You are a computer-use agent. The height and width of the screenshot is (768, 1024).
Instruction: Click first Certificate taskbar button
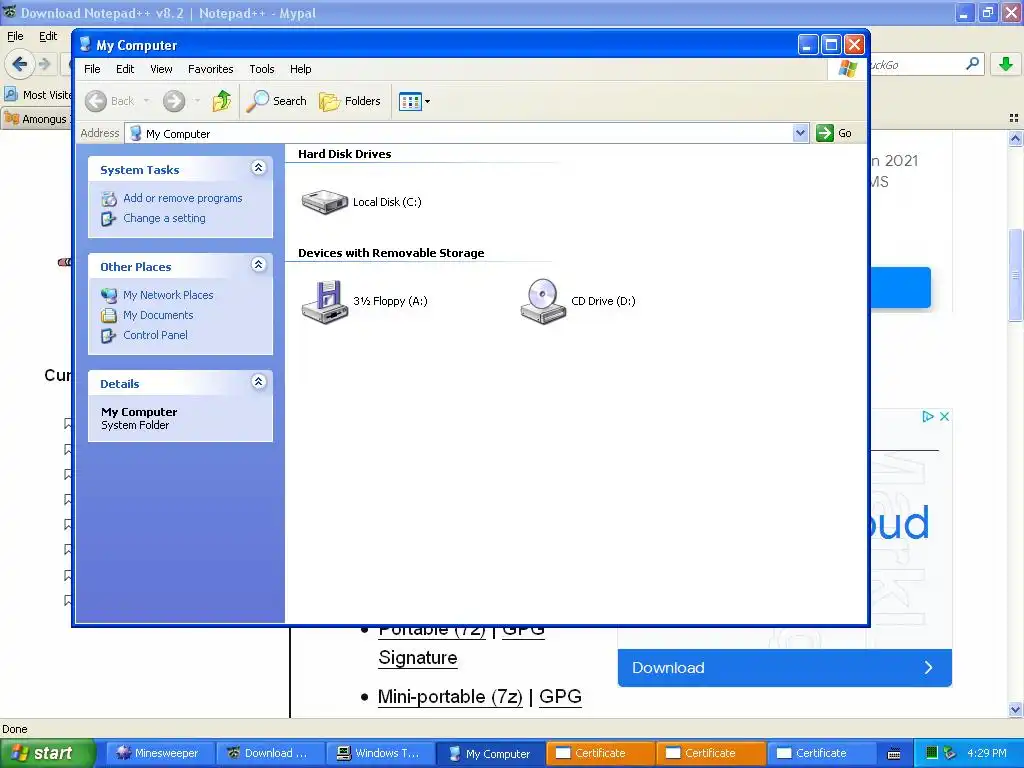(x=599, y=753)
